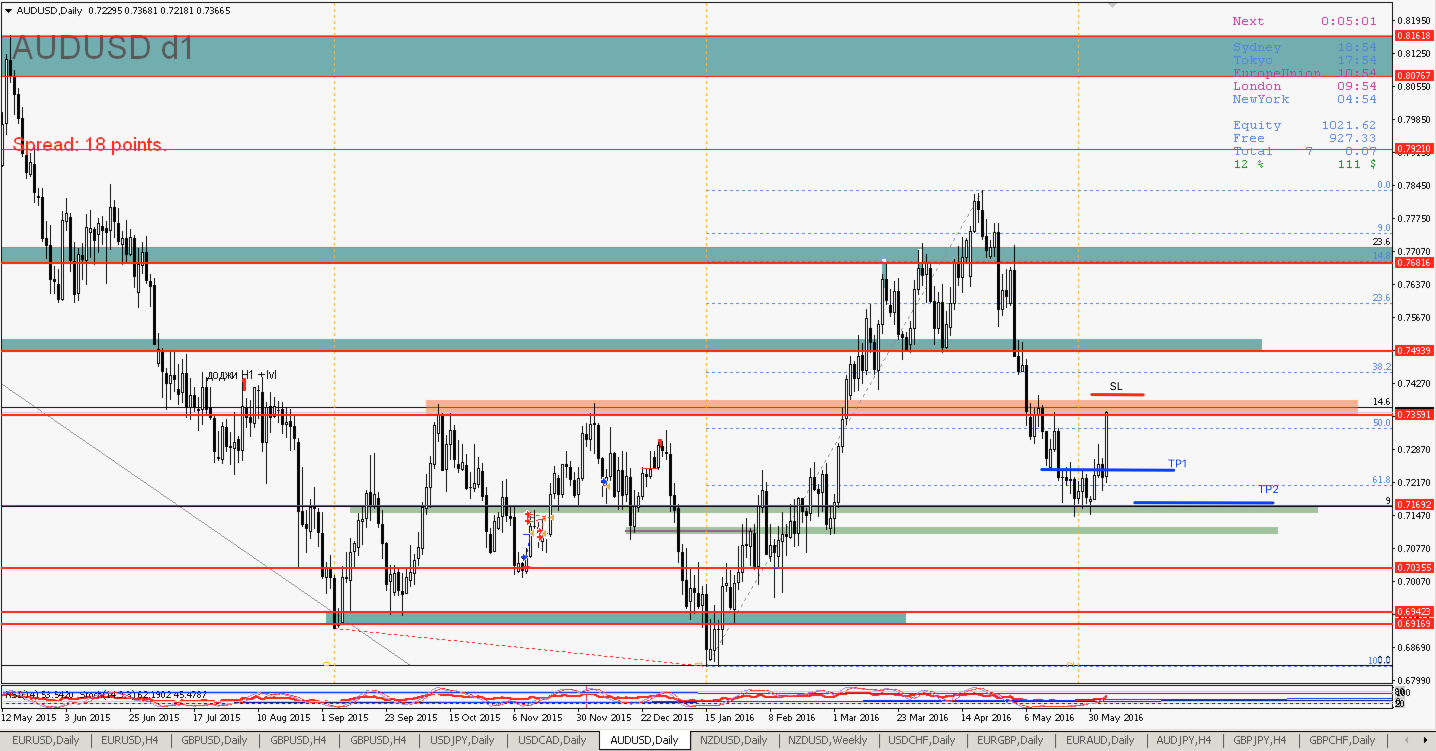
Task: Open the EURAUD,Daily chart tab
Action: point(1100,741)
